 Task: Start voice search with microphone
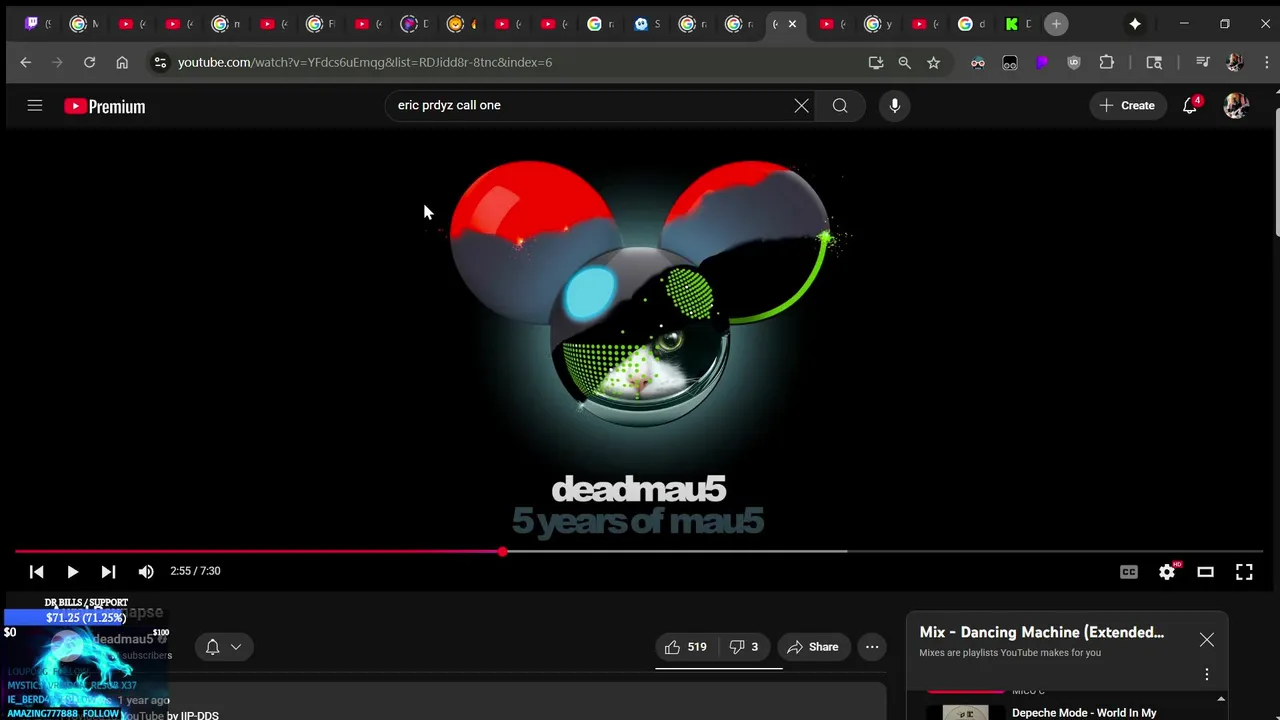pos(895,105)
